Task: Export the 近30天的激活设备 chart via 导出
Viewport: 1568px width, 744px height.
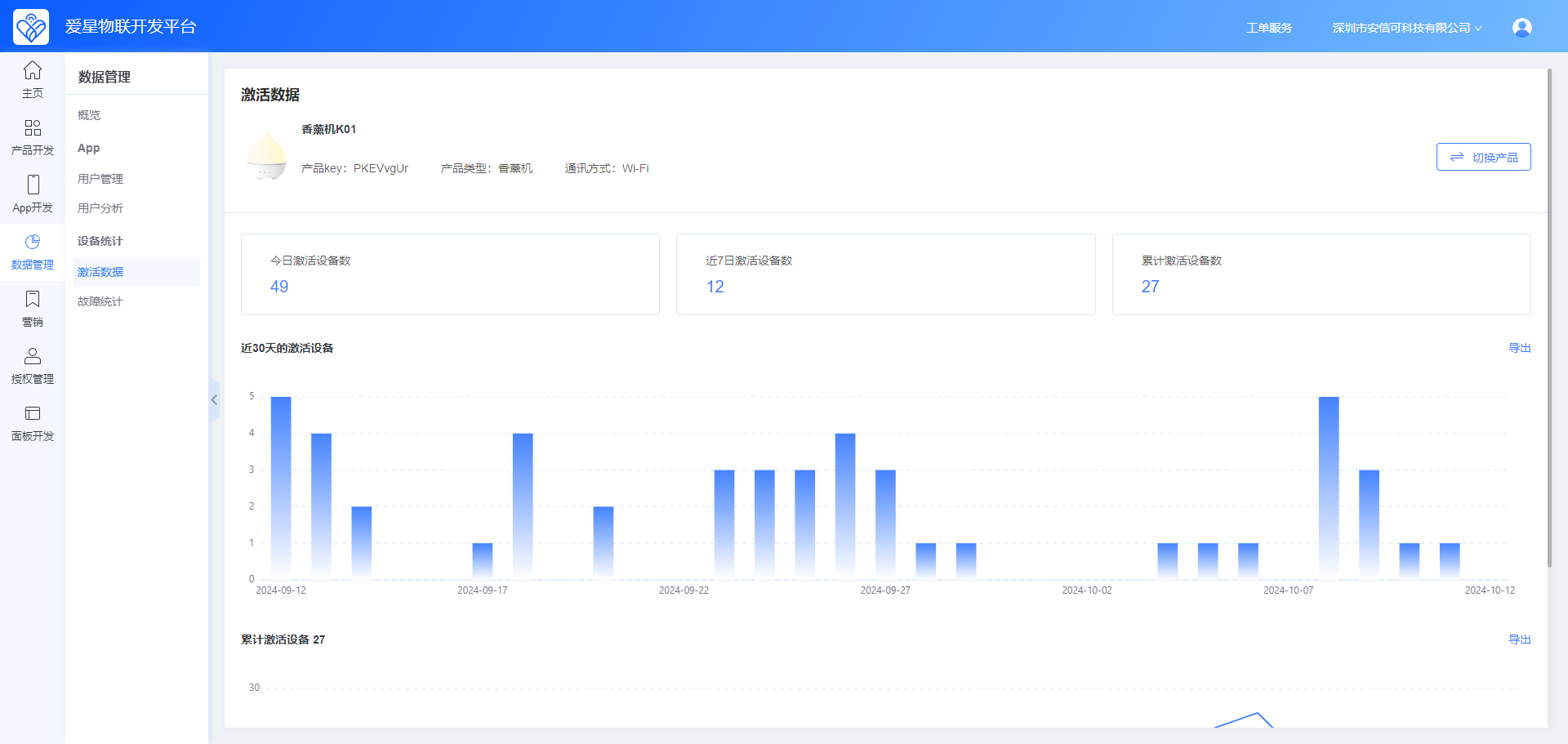Action: tap(1519, 348)
